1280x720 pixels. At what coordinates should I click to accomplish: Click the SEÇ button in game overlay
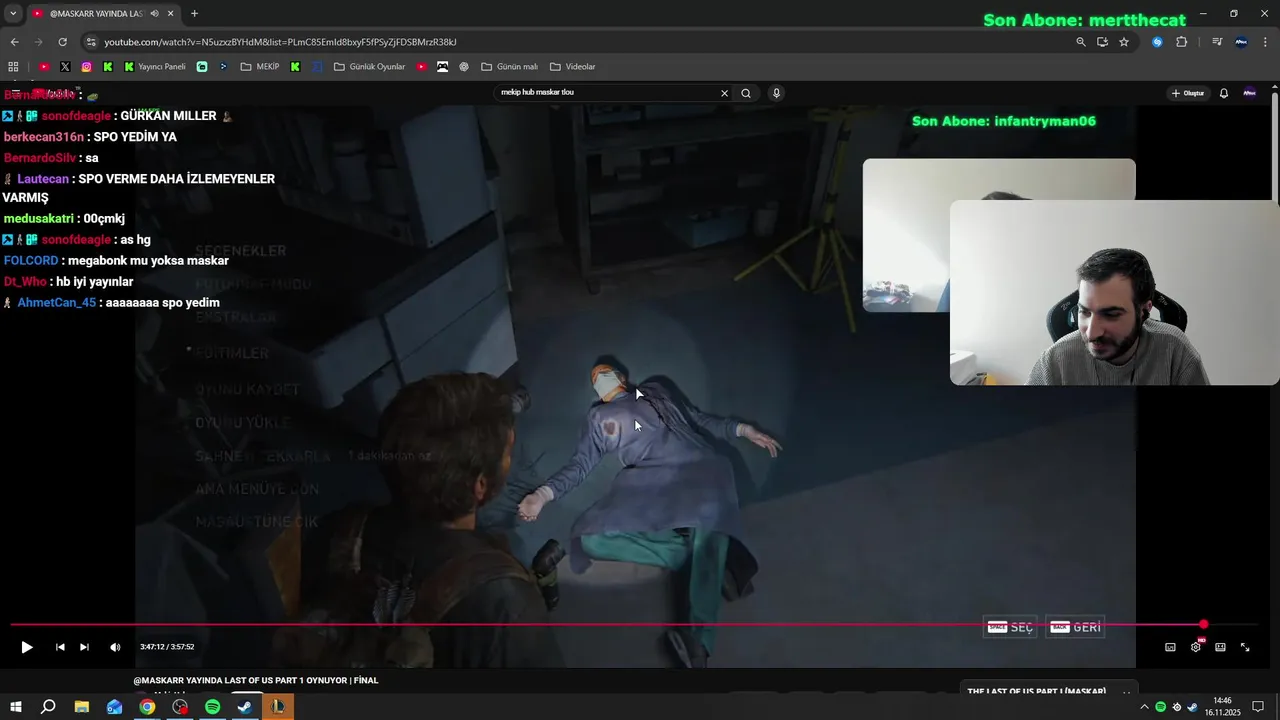(1010, 627)
